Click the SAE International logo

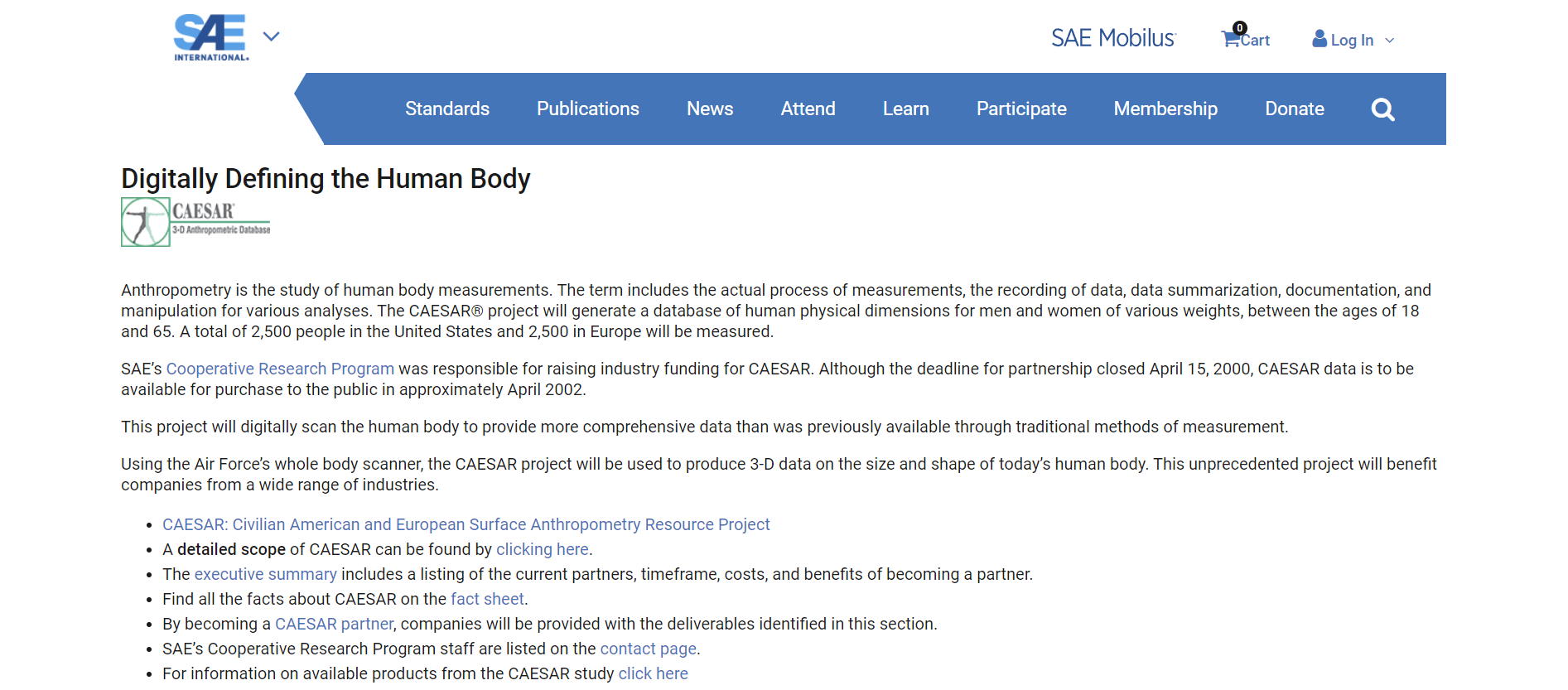click(x=211, y=37)
